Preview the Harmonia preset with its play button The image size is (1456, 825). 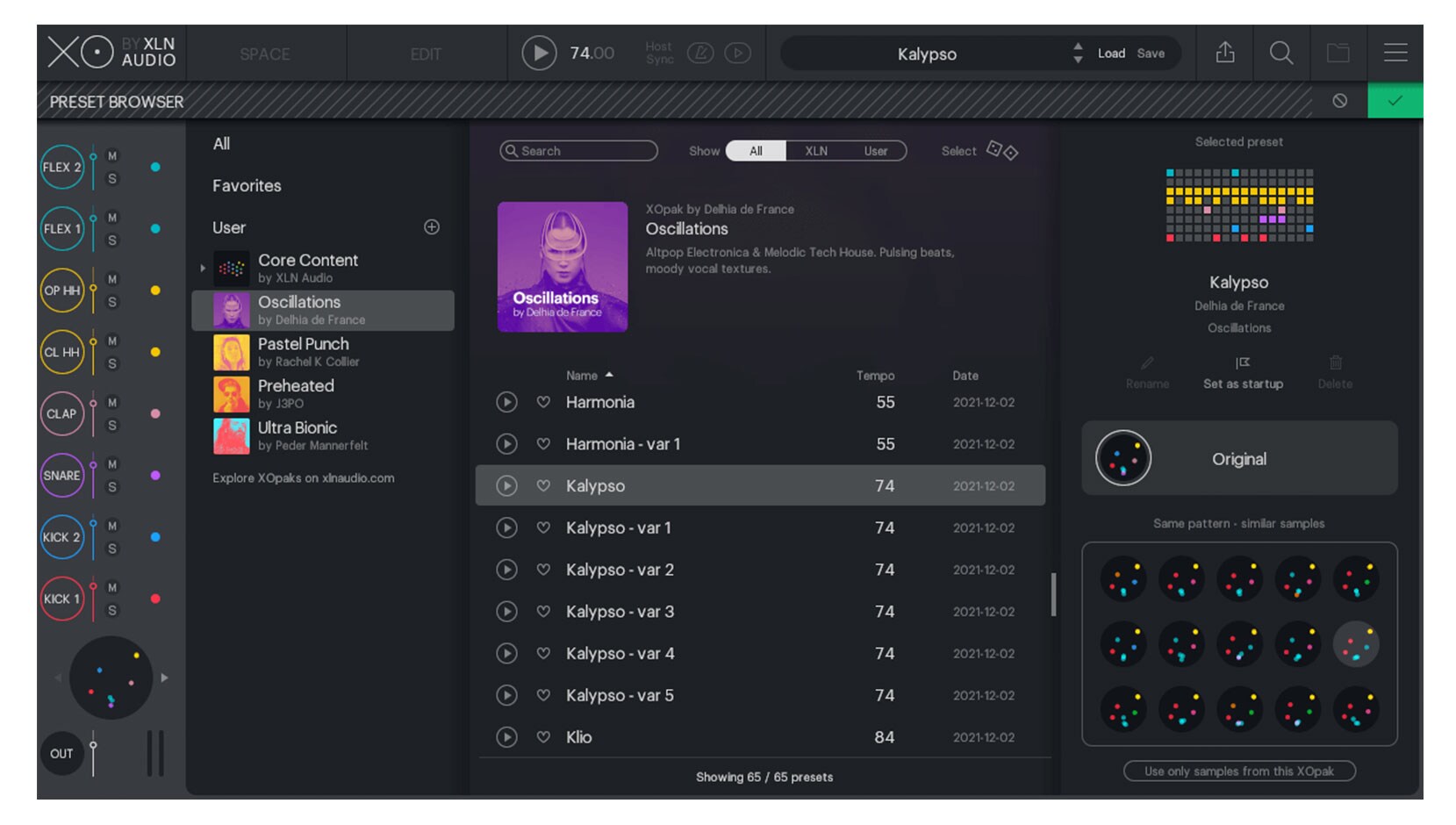point(506,402)
